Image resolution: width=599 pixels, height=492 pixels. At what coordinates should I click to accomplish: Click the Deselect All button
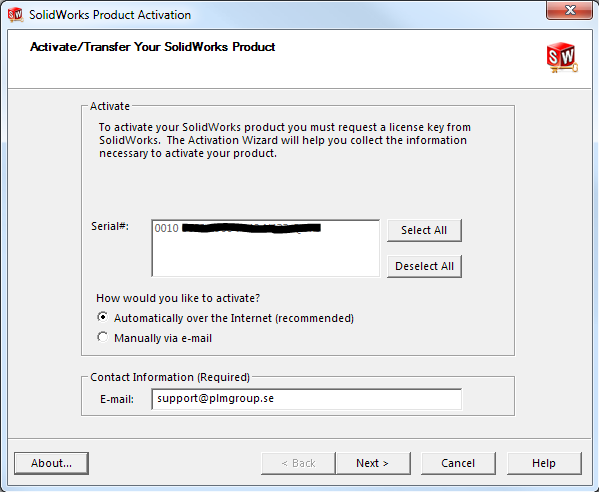[x=424, y=266]
